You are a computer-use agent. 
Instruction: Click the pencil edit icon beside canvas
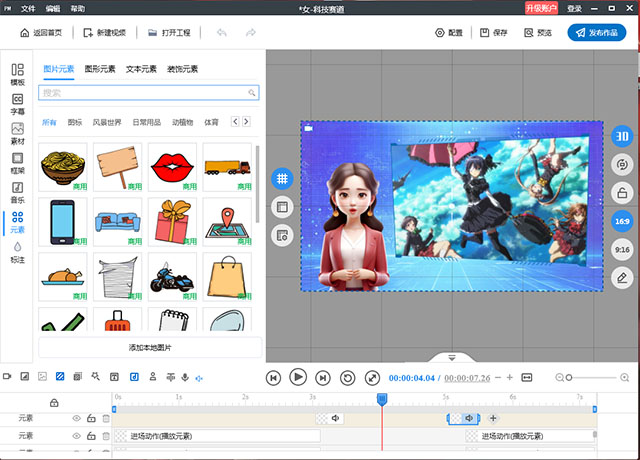(621, 277)
